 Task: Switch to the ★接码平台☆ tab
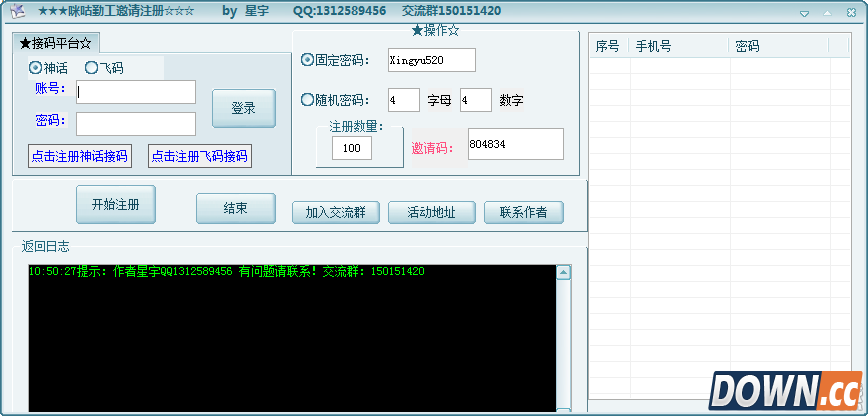pyautogui.click(x=56, y=44)
